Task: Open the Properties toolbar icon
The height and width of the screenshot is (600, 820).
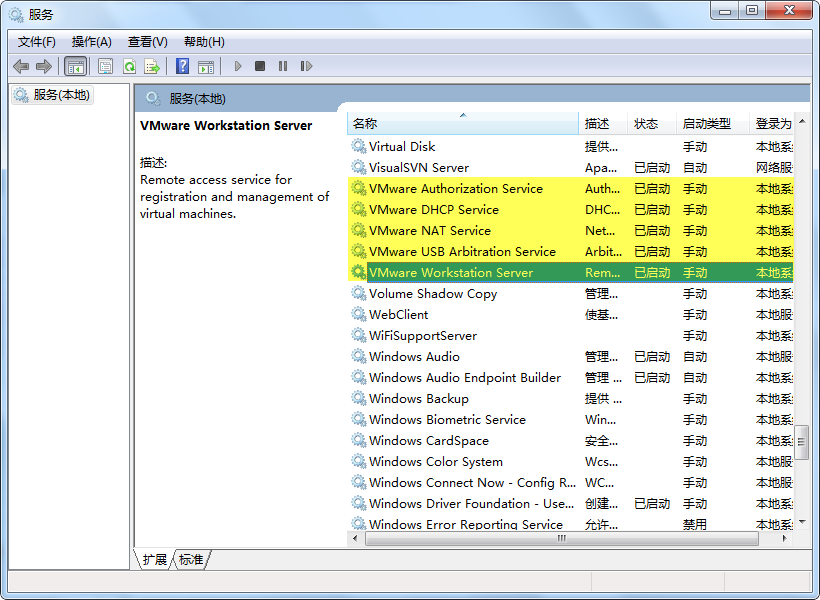Action: coord(105,66)
